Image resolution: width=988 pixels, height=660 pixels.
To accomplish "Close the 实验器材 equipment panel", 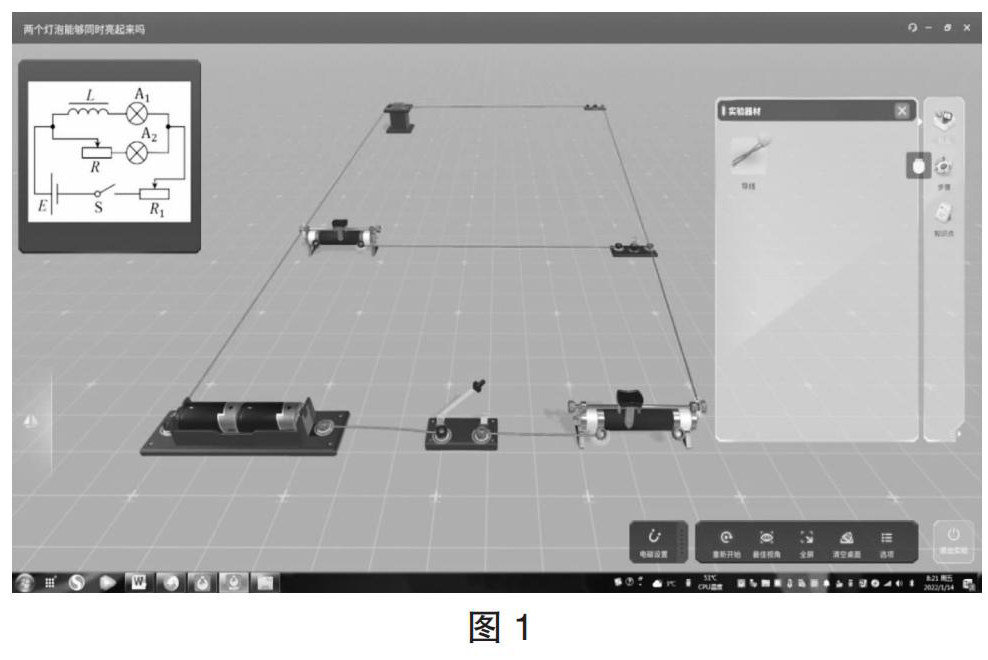I will (x=901, y=111).
